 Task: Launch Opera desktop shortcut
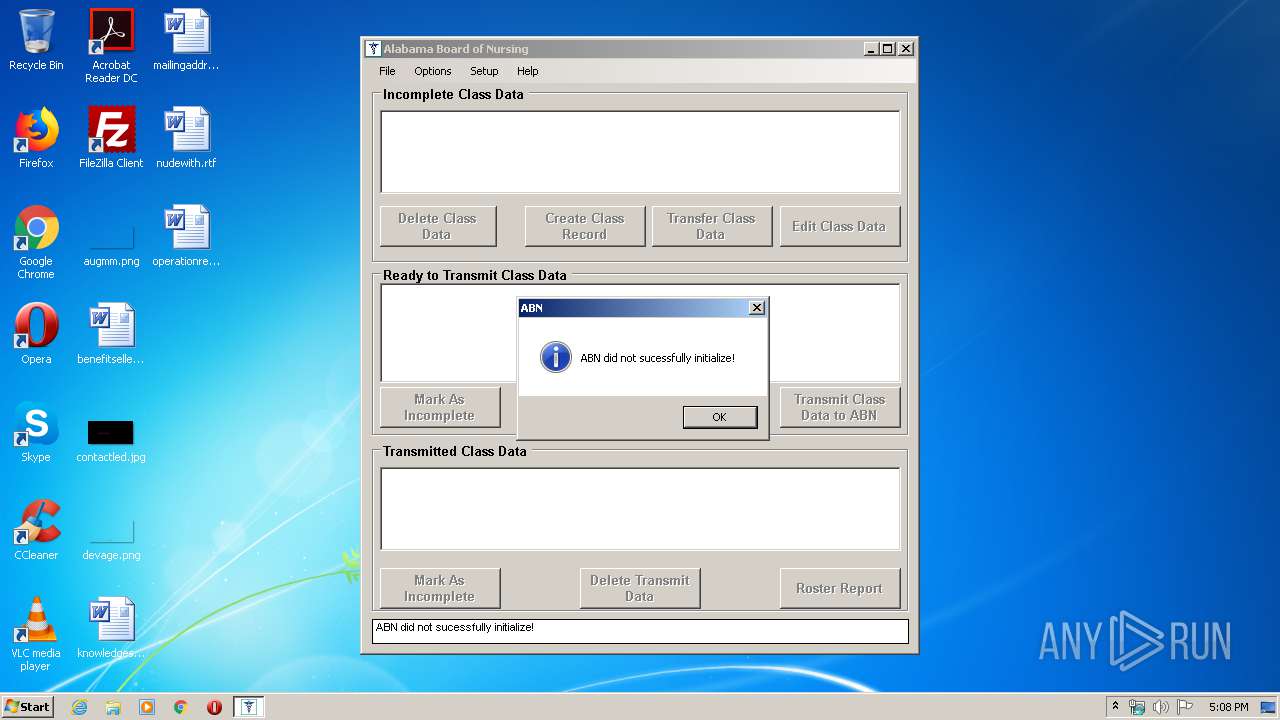tap(36, 334)
